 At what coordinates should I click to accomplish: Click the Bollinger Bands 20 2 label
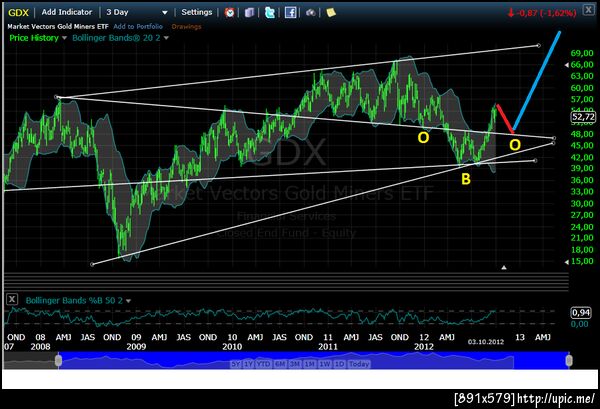pos(116,38)
